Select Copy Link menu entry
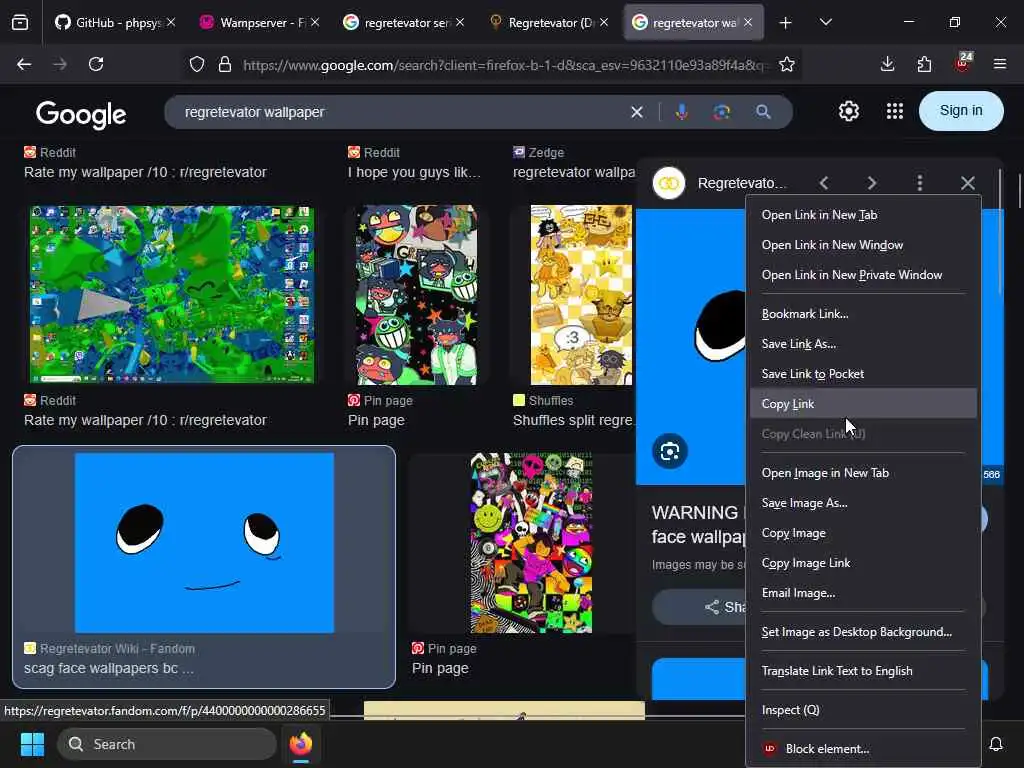Image resolution: width=1024 pixels, height=768 pixels. 863,404
